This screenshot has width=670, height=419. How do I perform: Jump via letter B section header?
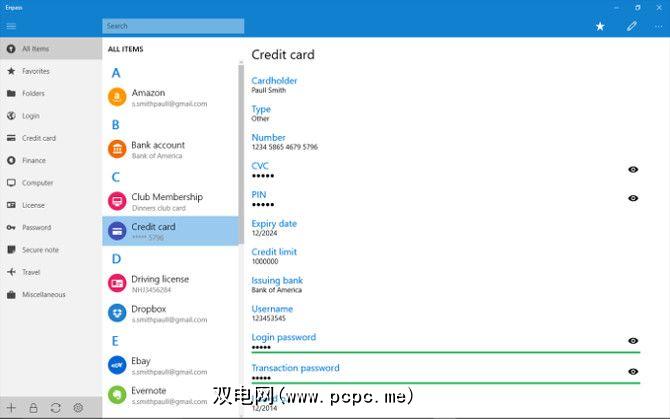click(115, 125)
